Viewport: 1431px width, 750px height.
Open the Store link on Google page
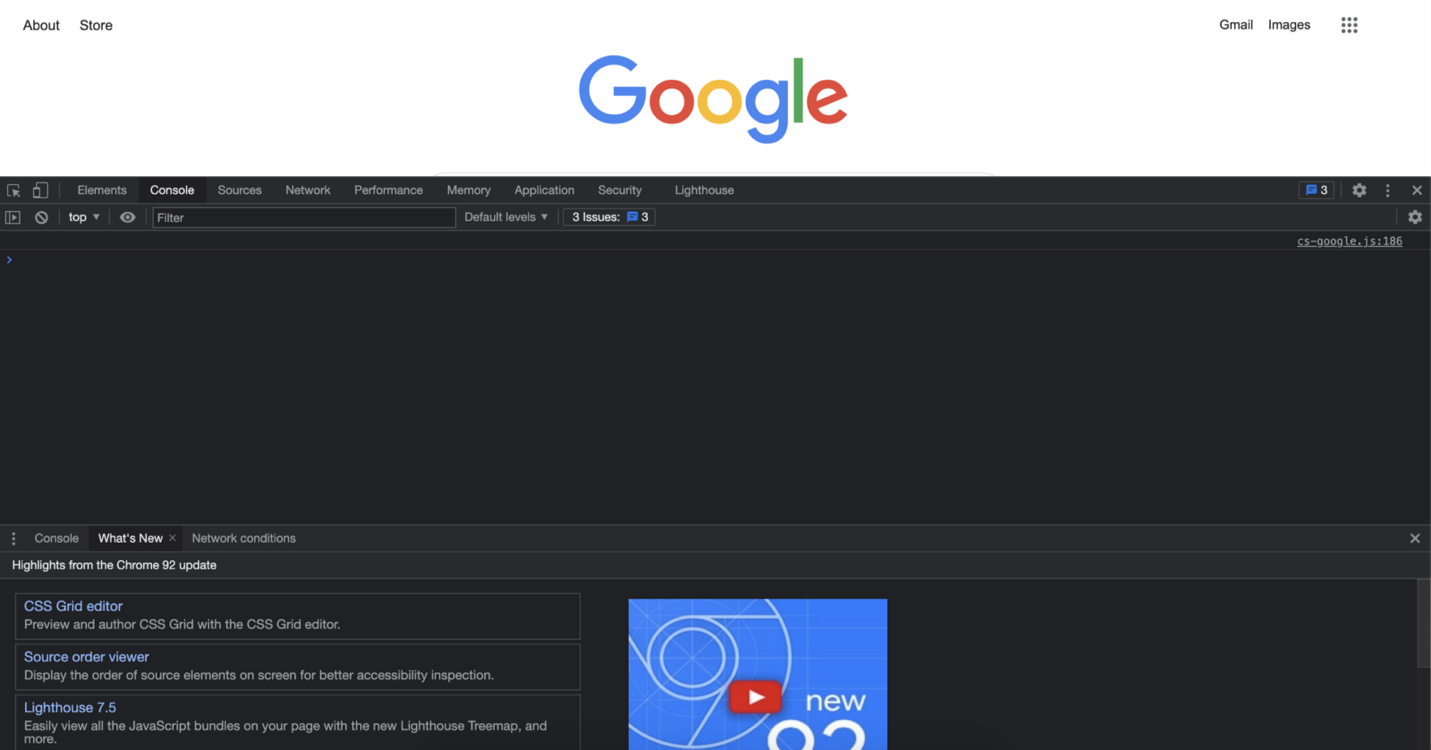tap(96, 25)
